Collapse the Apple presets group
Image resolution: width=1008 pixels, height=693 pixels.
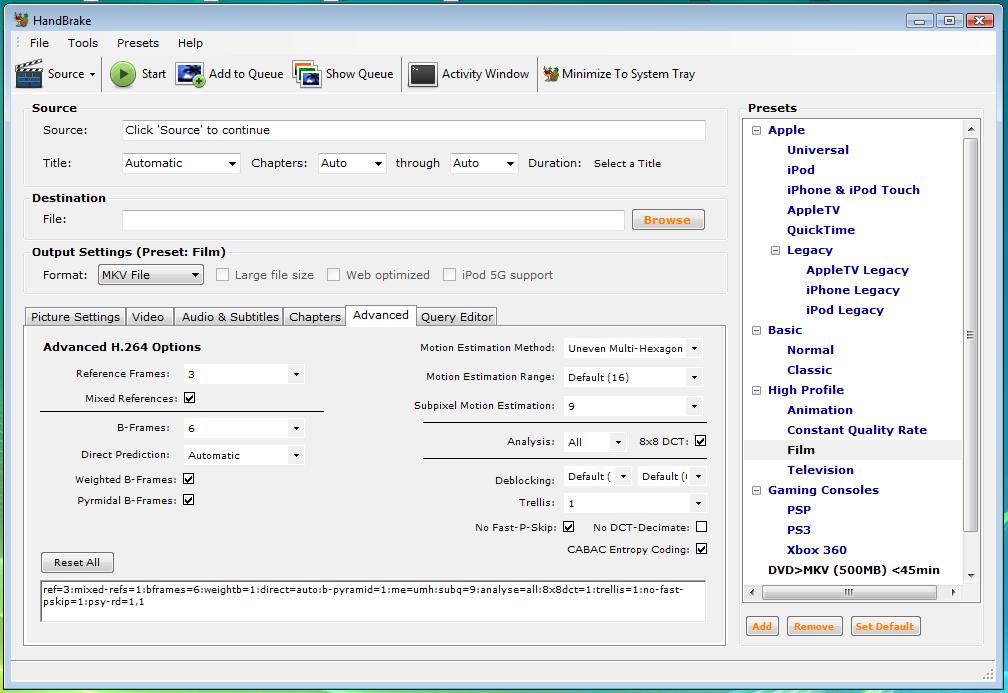point(756,130)
